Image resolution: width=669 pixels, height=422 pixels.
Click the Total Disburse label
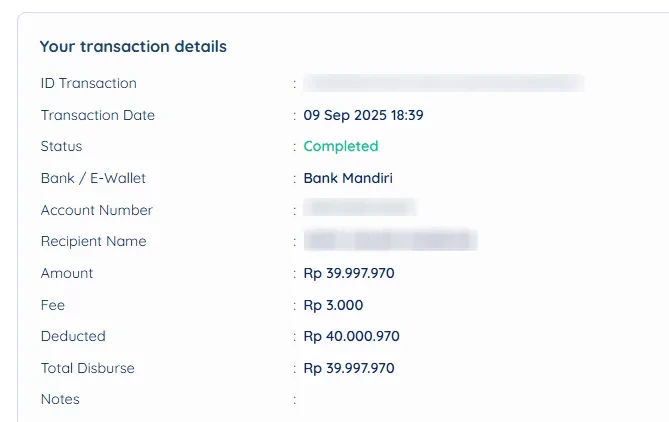point(87,368)
